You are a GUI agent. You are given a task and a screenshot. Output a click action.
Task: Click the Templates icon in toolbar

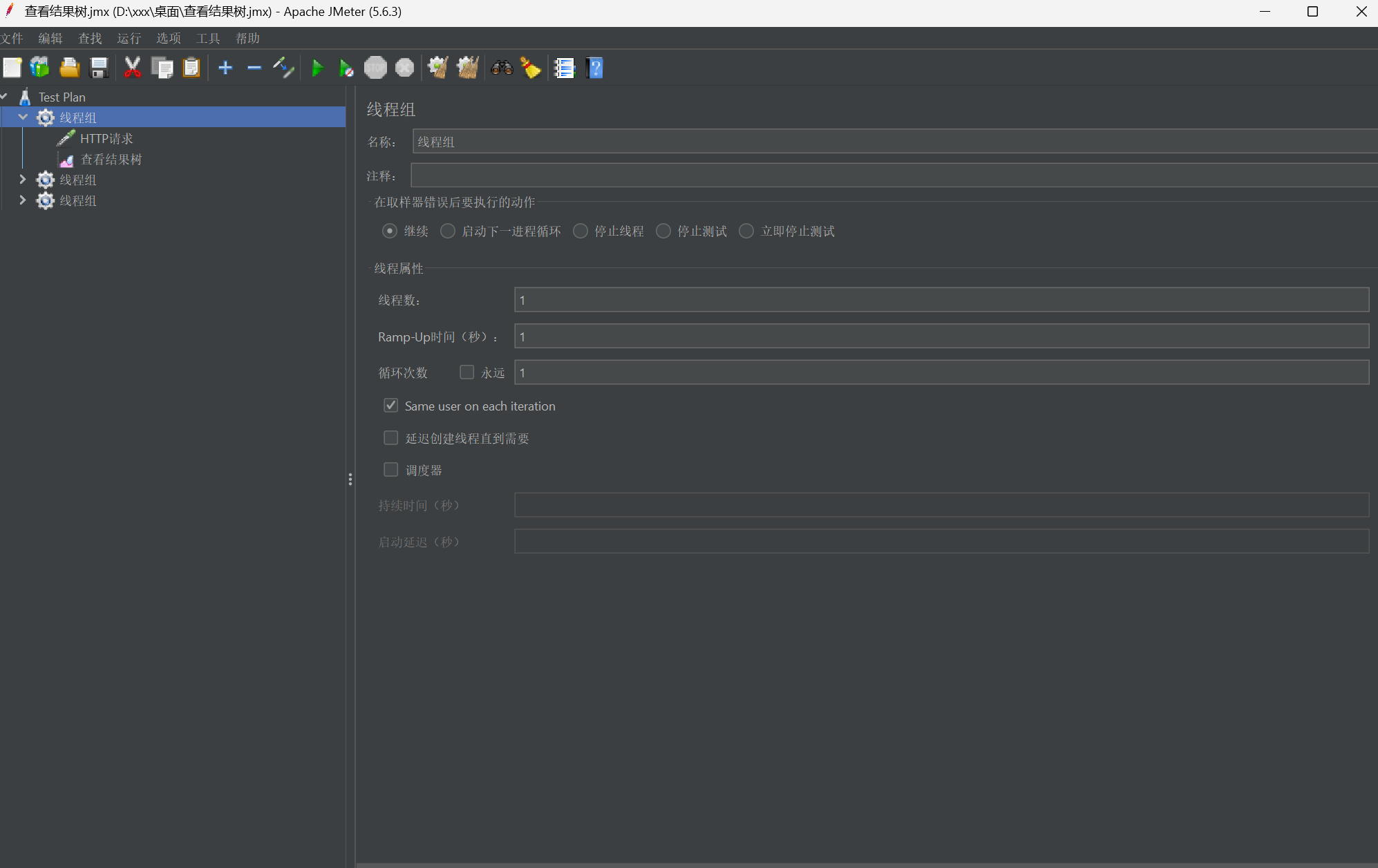tap(40, 68)
